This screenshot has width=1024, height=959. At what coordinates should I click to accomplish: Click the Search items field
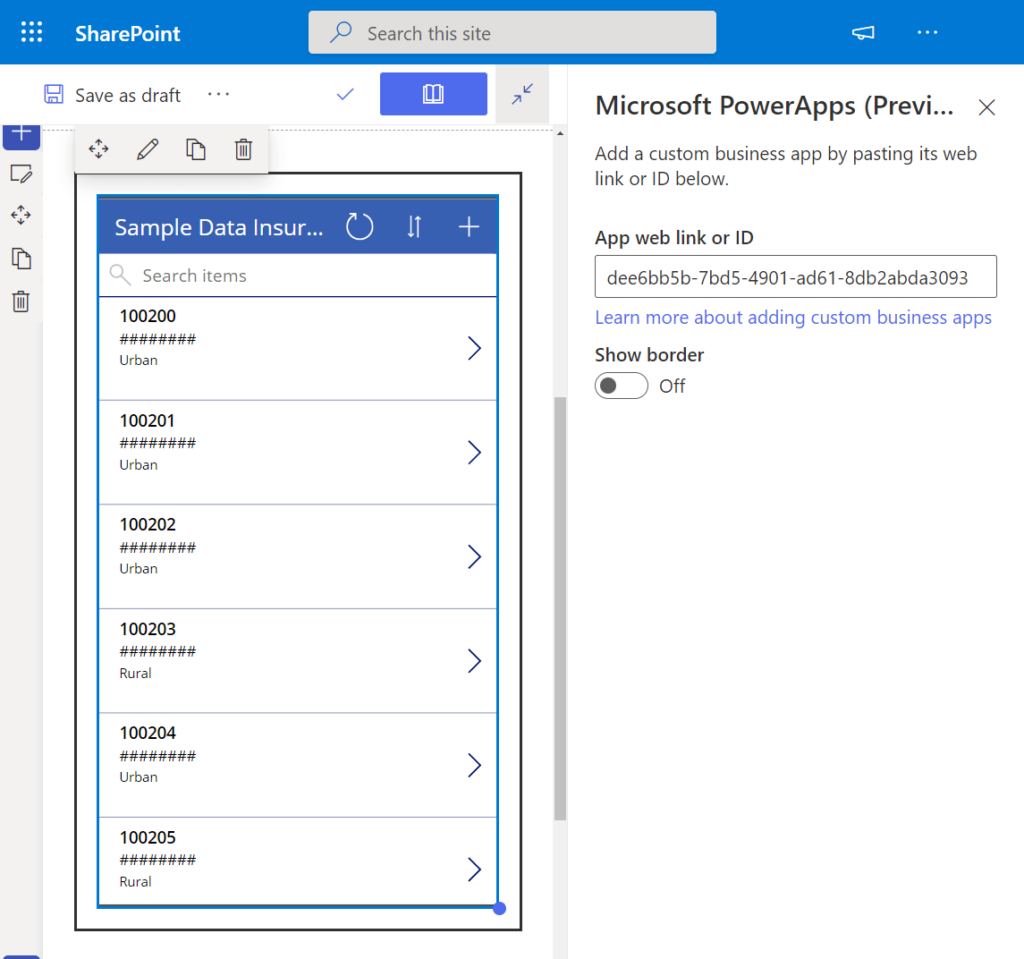298,276
